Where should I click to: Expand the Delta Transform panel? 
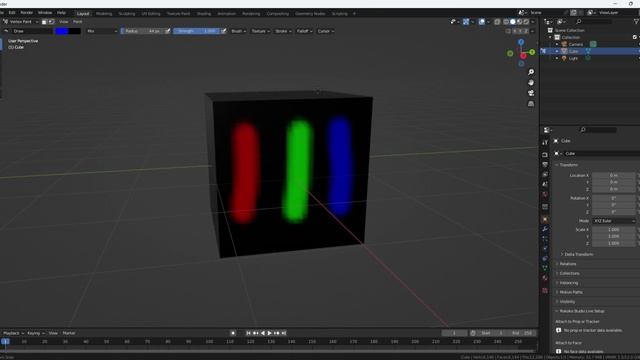(x=578, y=254)
